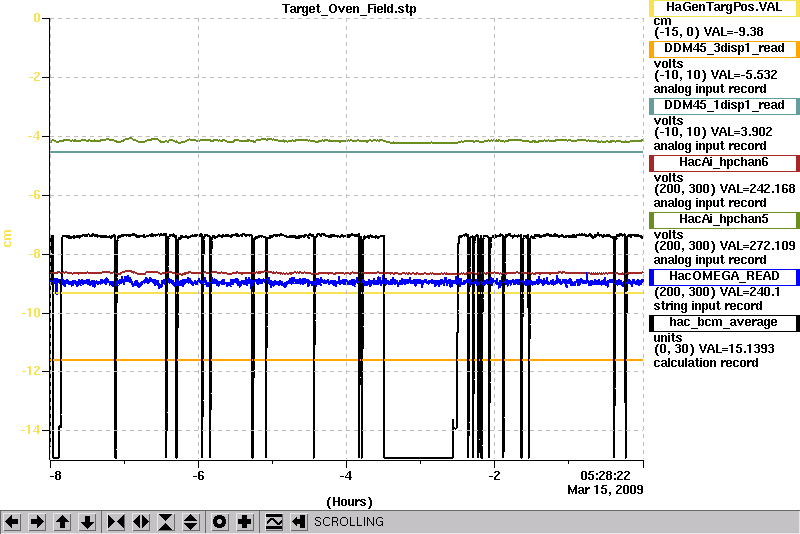Click the -8 tick label on the time axis

tap(55, 476)
